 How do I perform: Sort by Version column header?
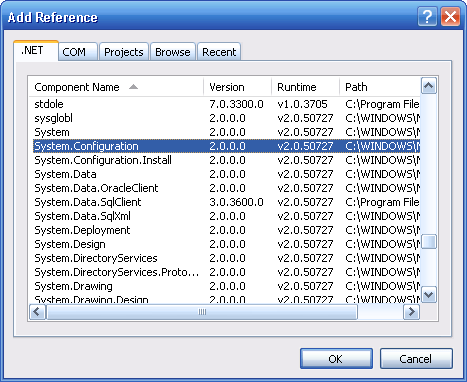[x=237, y=87]
